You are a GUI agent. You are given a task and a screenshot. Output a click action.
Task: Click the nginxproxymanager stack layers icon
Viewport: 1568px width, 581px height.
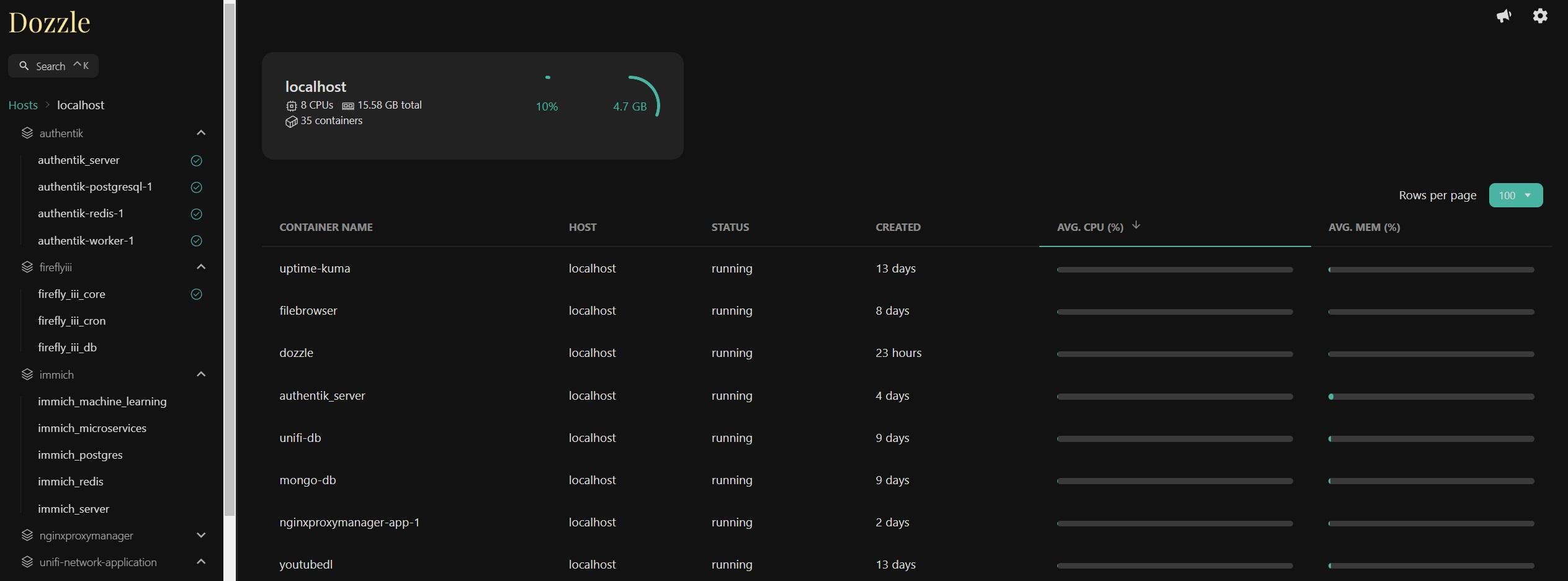tap(27, 535)
